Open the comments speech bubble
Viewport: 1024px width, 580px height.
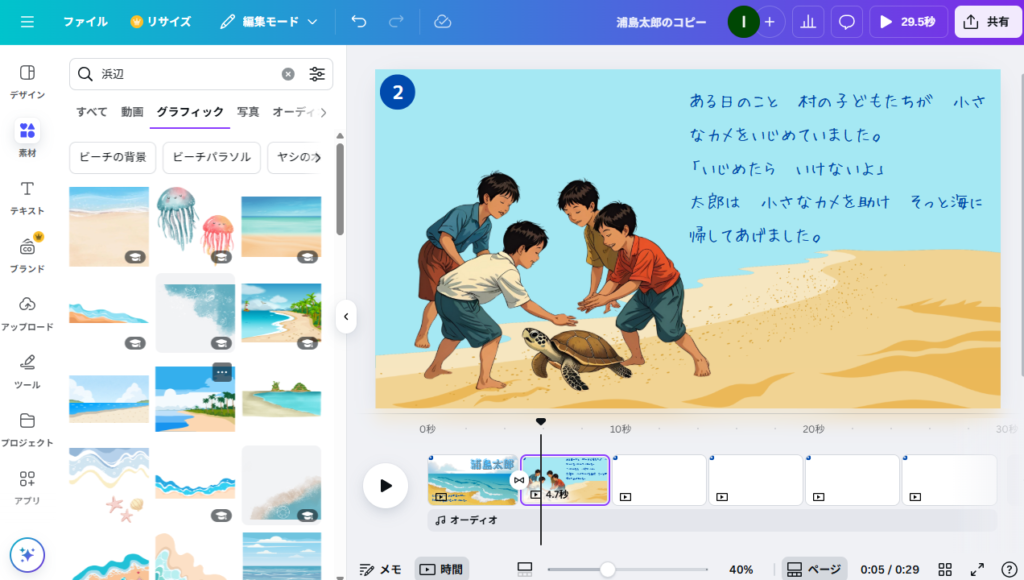(x=846, y=22)
